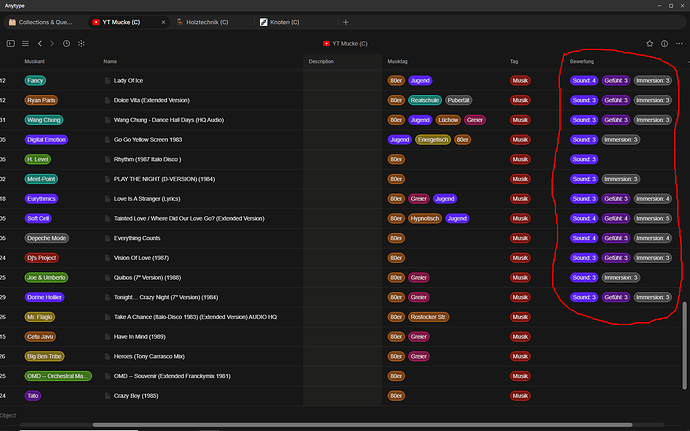Go back with the left arrow
This screenshot has height=431, width=690.
tap(40, 44)
